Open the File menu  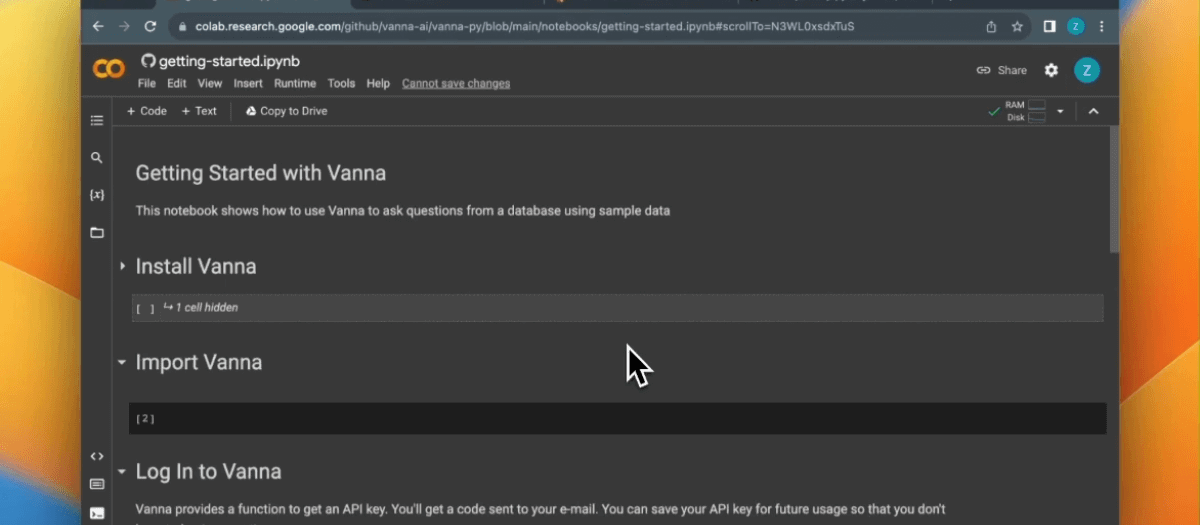click(x=147, y=84)
